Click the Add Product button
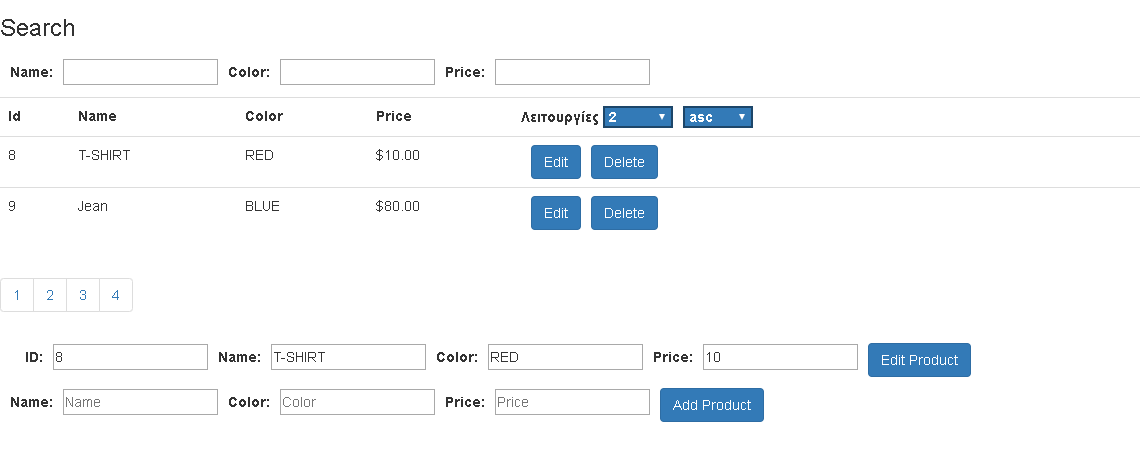 [712, 405]
